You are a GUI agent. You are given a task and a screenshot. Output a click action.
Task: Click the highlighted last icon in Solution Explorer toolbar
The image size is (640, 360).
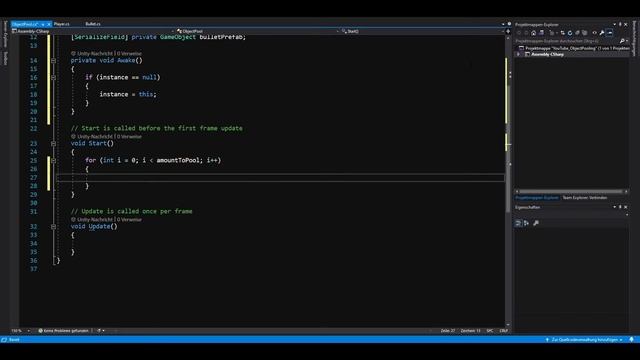pos(609,33)
